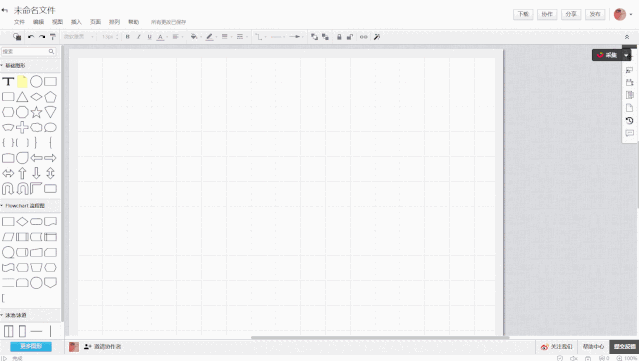639x361 pixels.
Task: Click the 协作 button
Action: 547,14
